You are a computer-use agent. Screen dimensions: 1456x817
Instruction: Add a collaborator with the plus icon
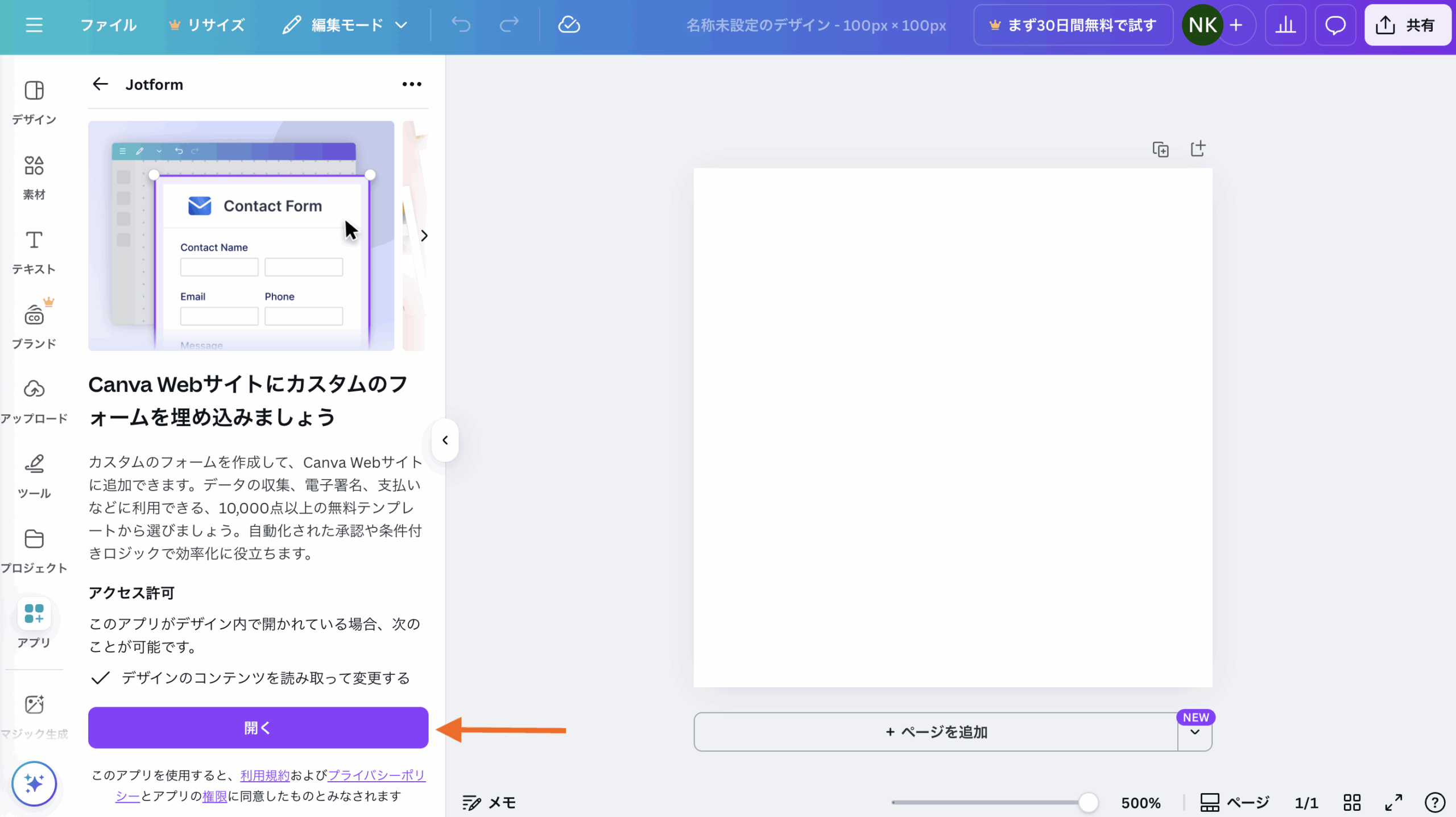tap(1236, 25)
